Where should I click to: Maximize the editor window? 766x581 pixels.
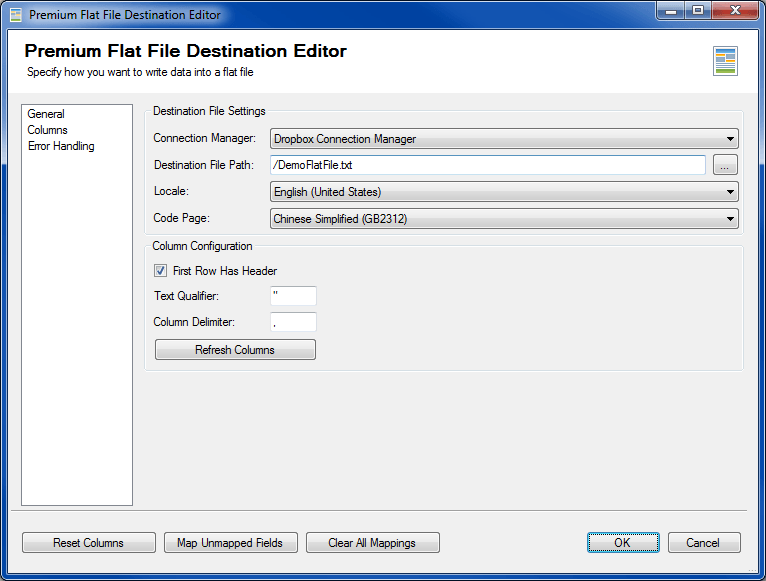(x=698, y=11)
